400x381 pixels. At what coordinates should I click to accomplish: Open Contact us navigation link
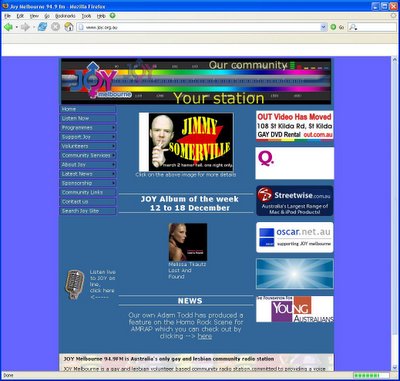pyautogui.click(x=88, y=202)
